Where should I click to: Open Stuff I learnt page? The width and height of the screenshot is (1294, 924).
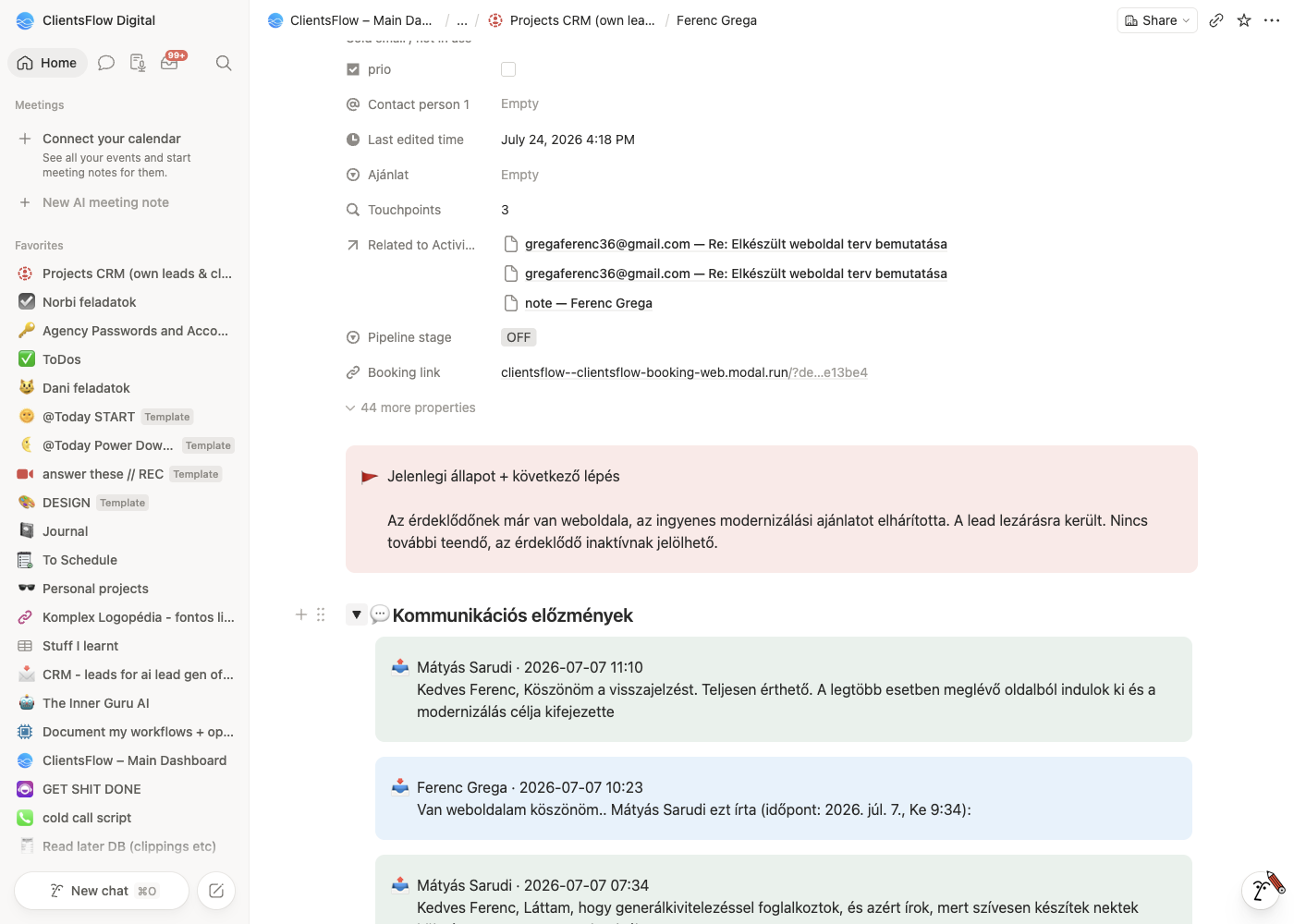tap(124, 646)
